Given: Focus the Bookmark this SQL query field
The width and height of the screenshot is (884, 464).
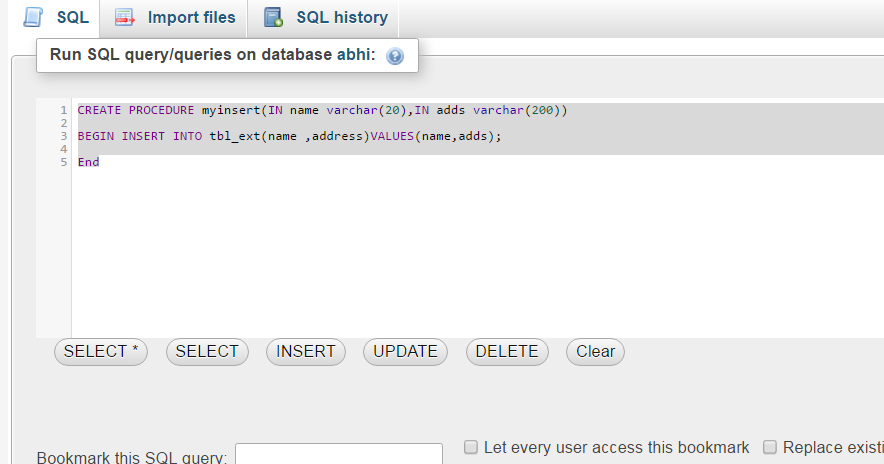Looking at the screenshot, I should [338, 456].
